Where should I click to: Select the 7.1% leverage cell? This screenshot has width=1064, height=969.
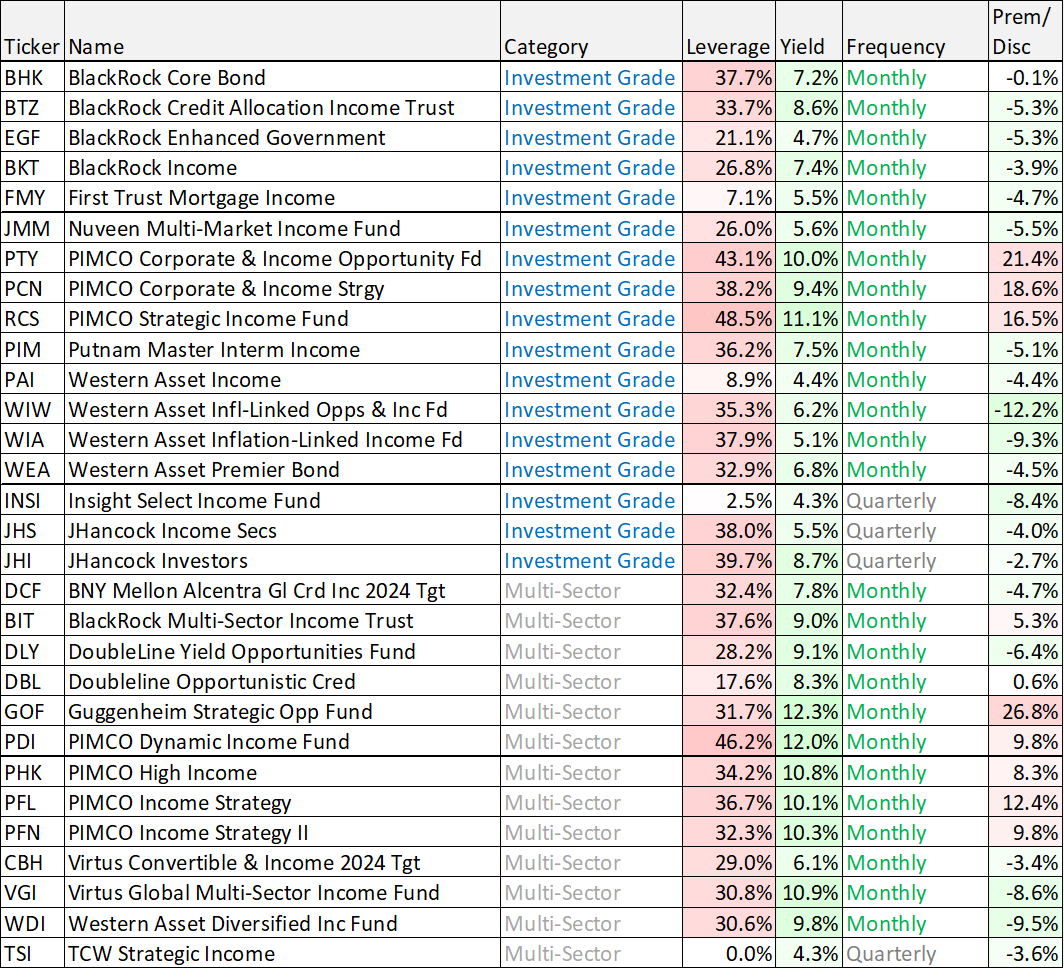coord(729,197)
